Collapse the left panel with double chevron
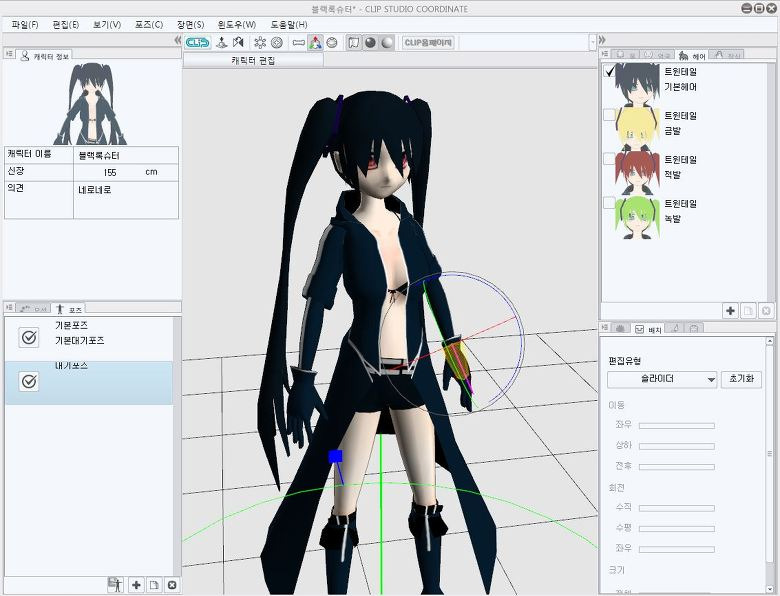 178,40
